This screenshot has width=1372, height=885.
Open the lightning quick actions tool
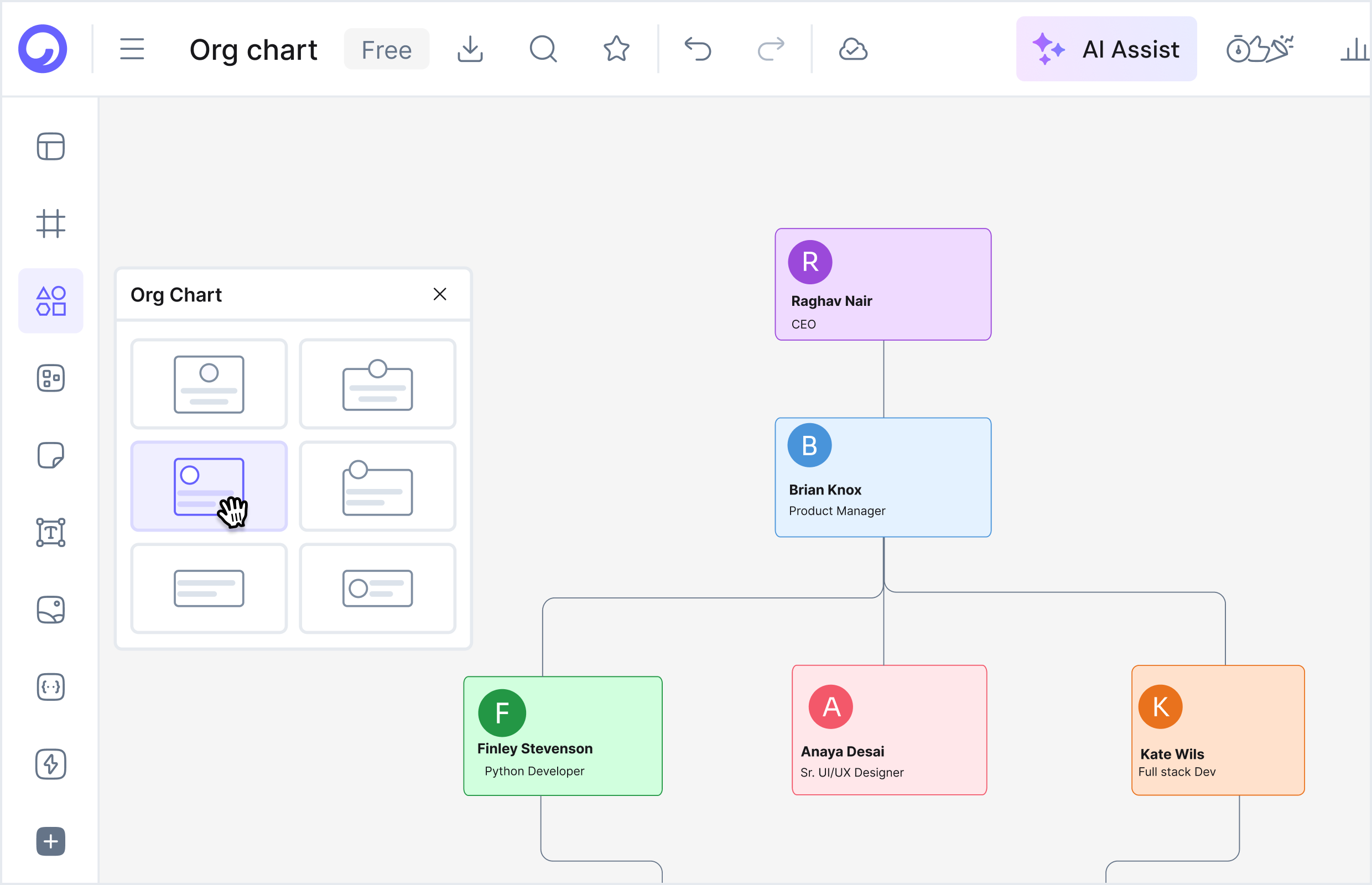pyautogui.click(x=50, y=764)
